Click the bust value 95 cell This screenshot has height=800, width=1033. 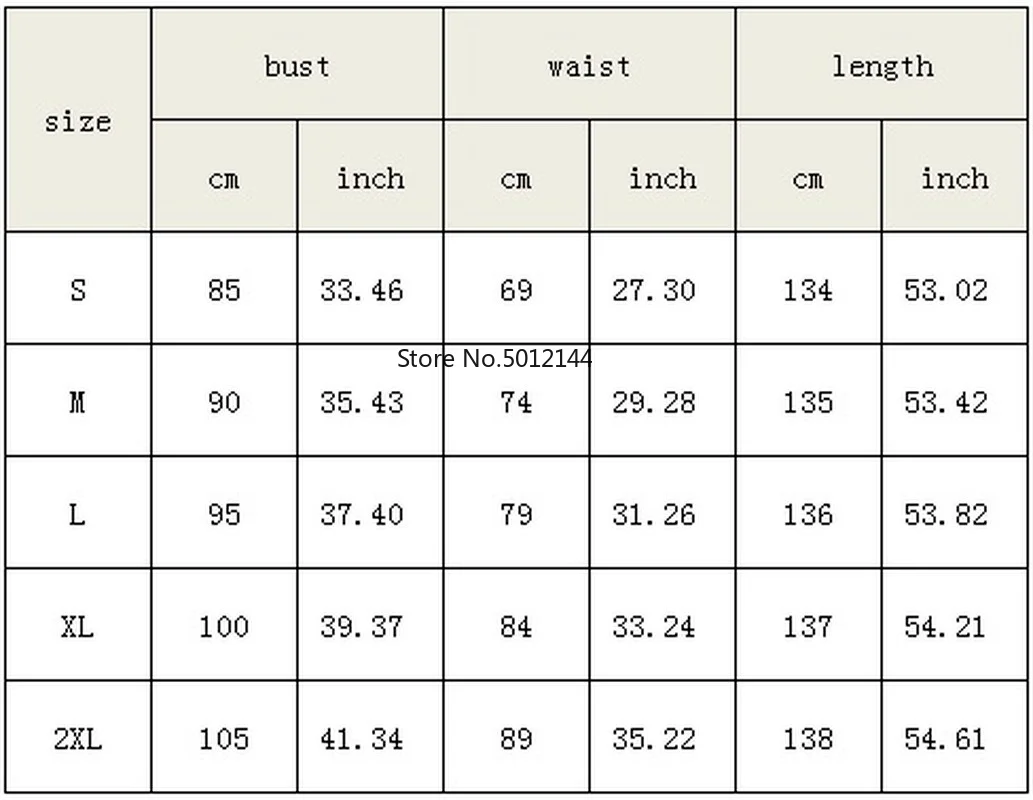coord(224,514)
